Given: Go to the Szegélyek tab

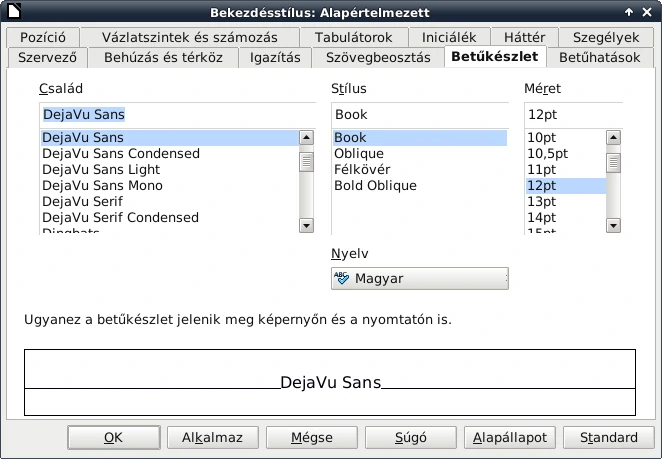Looking at the screenshot, I should click(606, 37).
